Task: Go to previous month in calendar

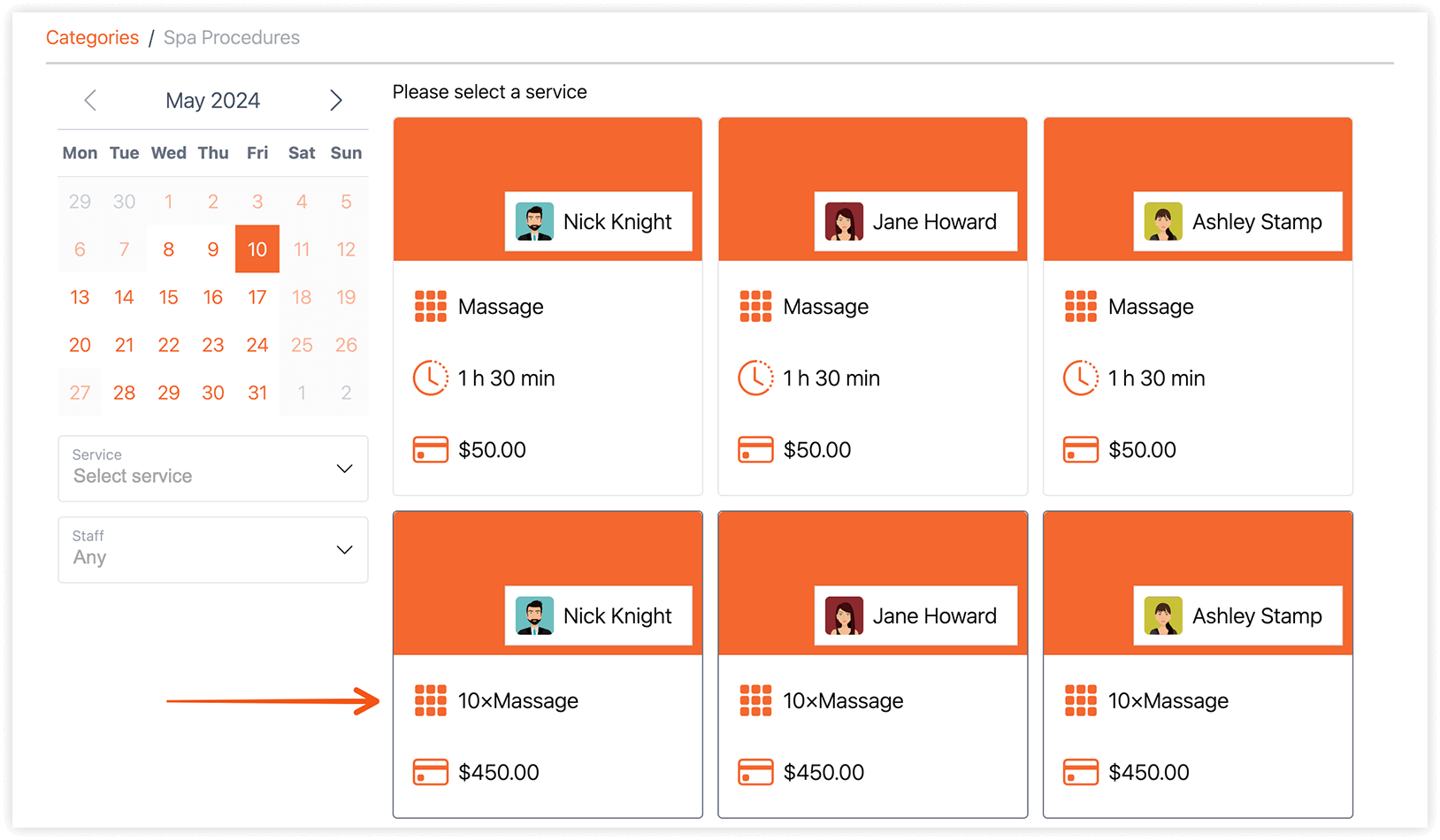Action: (x=90, y=100)
